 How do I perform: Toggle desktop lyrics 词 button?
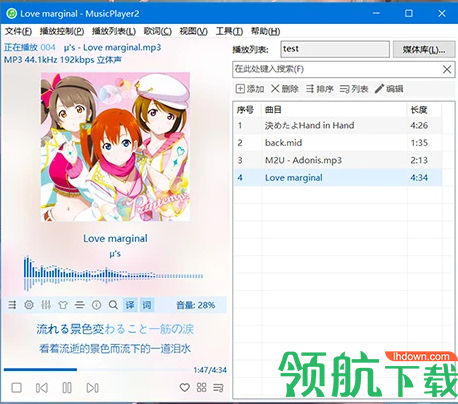[x=147, y=305]
